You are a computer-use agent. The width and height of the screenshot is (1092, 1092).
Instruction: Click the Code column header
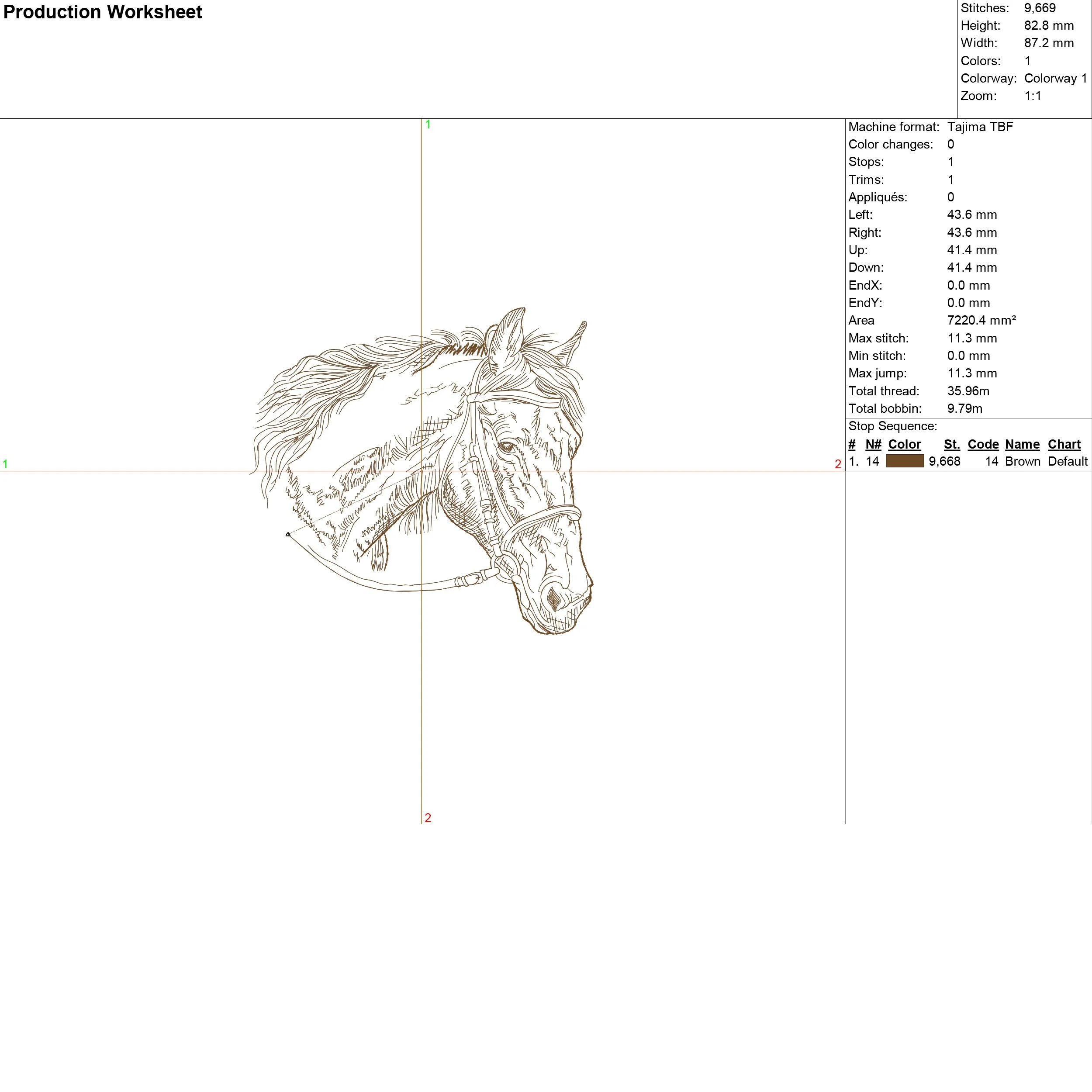click(x=983, y=444)
